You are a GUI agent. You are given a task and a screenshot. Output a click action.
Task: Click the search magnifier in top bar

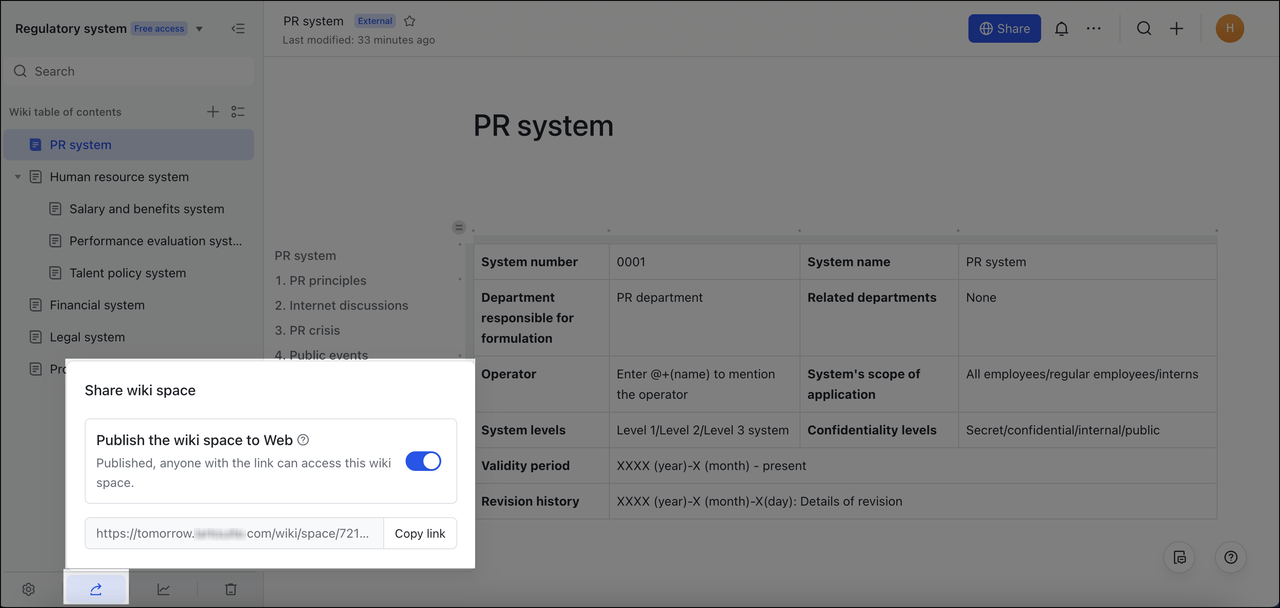pos(1144,29)
